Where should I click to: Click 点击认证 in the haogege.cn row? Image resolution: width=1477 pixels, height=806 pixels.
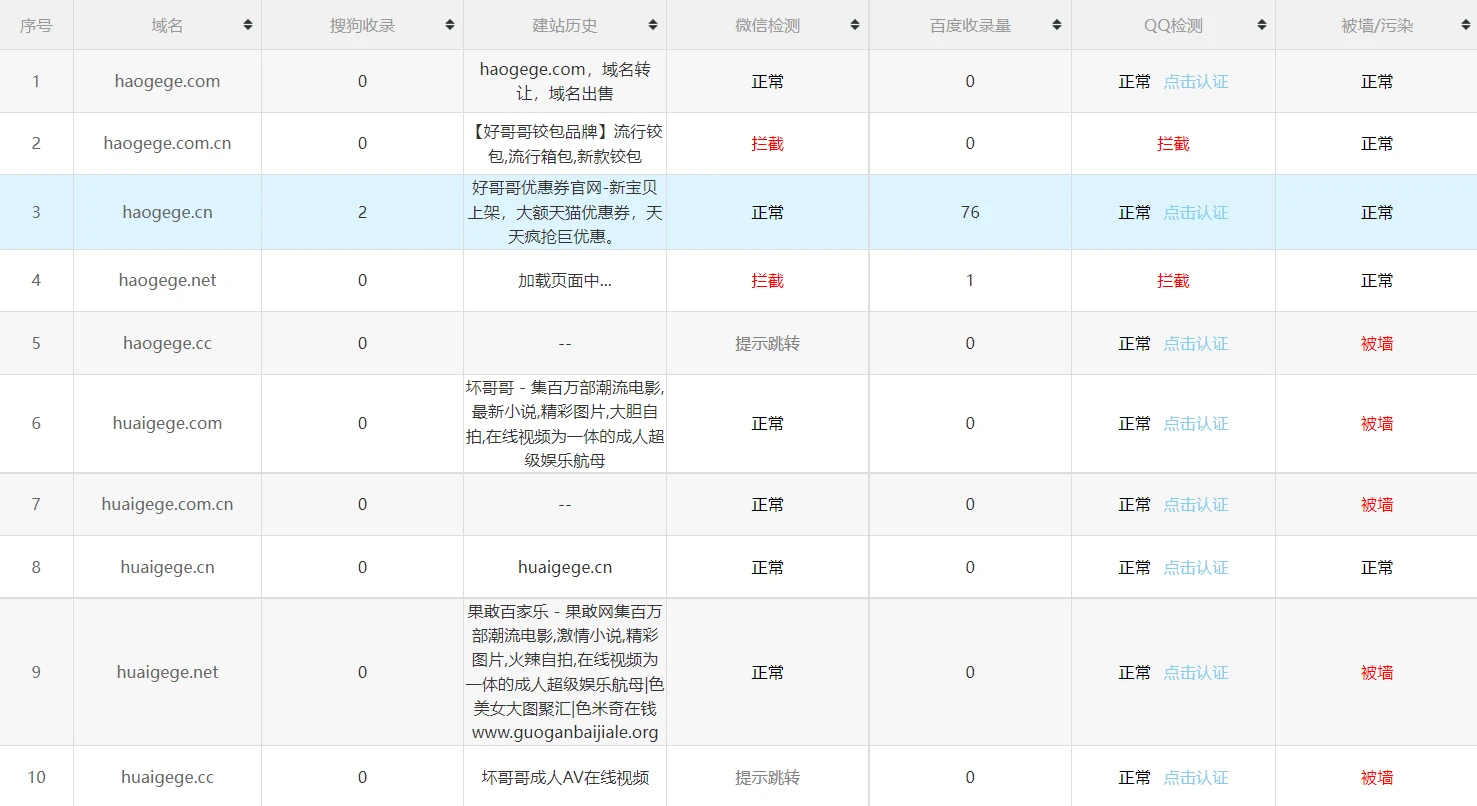[x=1195, y=213]
